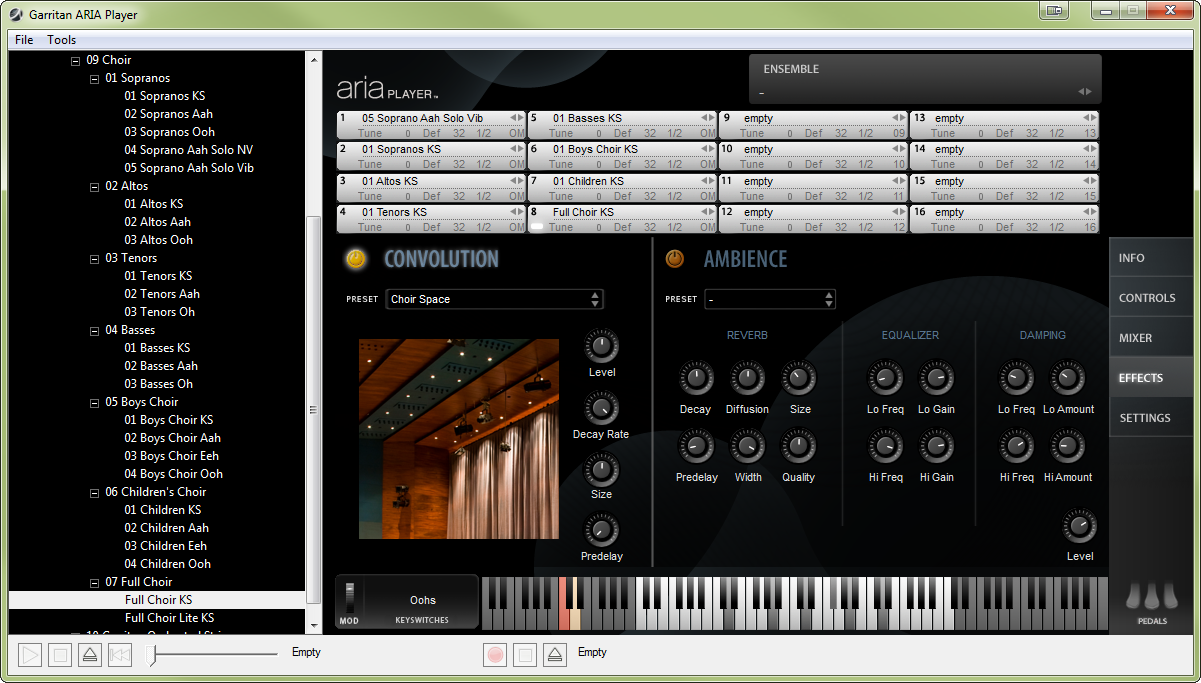Click the highlighted red key on keyboard
Screen dimensions: 1201x683
(564, 616)
